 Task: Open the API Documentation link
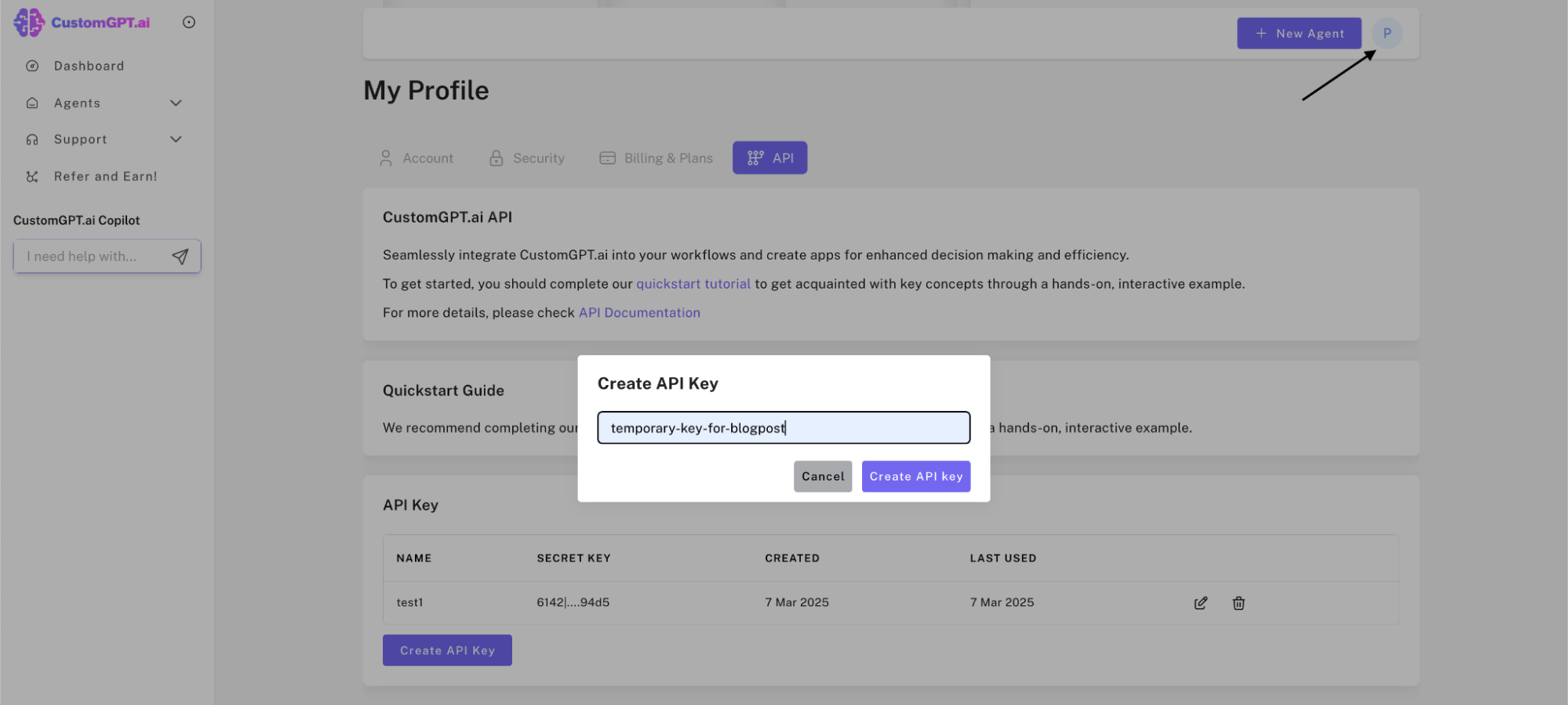pos(639,313)
